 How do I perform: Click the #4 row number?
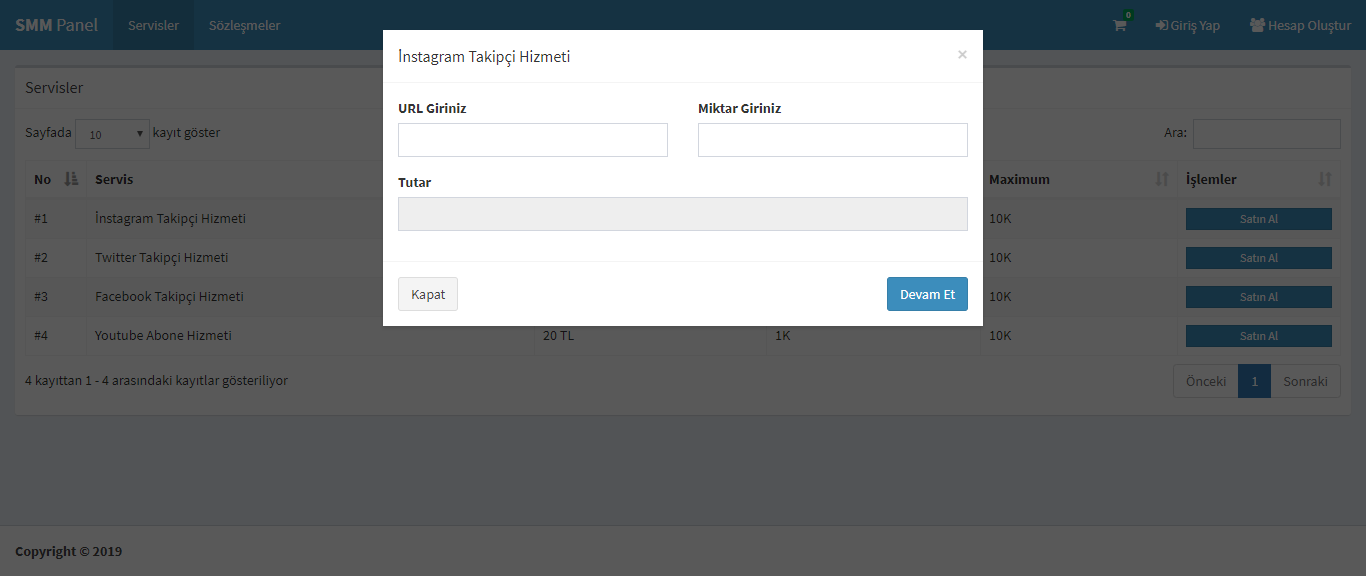41,335
